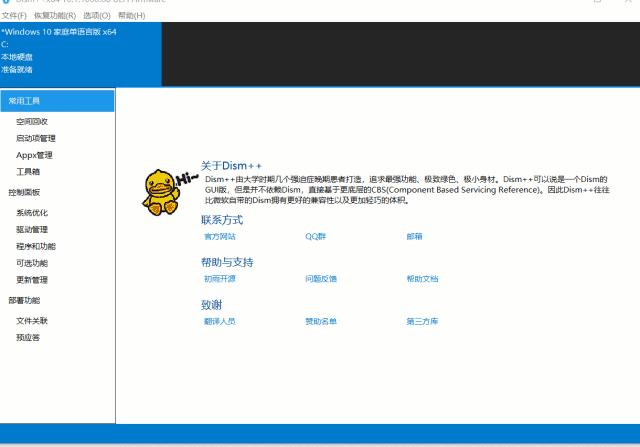Open the 文件(F) menu
Viewport: 640px width, 447px height.
coord(14,16)
